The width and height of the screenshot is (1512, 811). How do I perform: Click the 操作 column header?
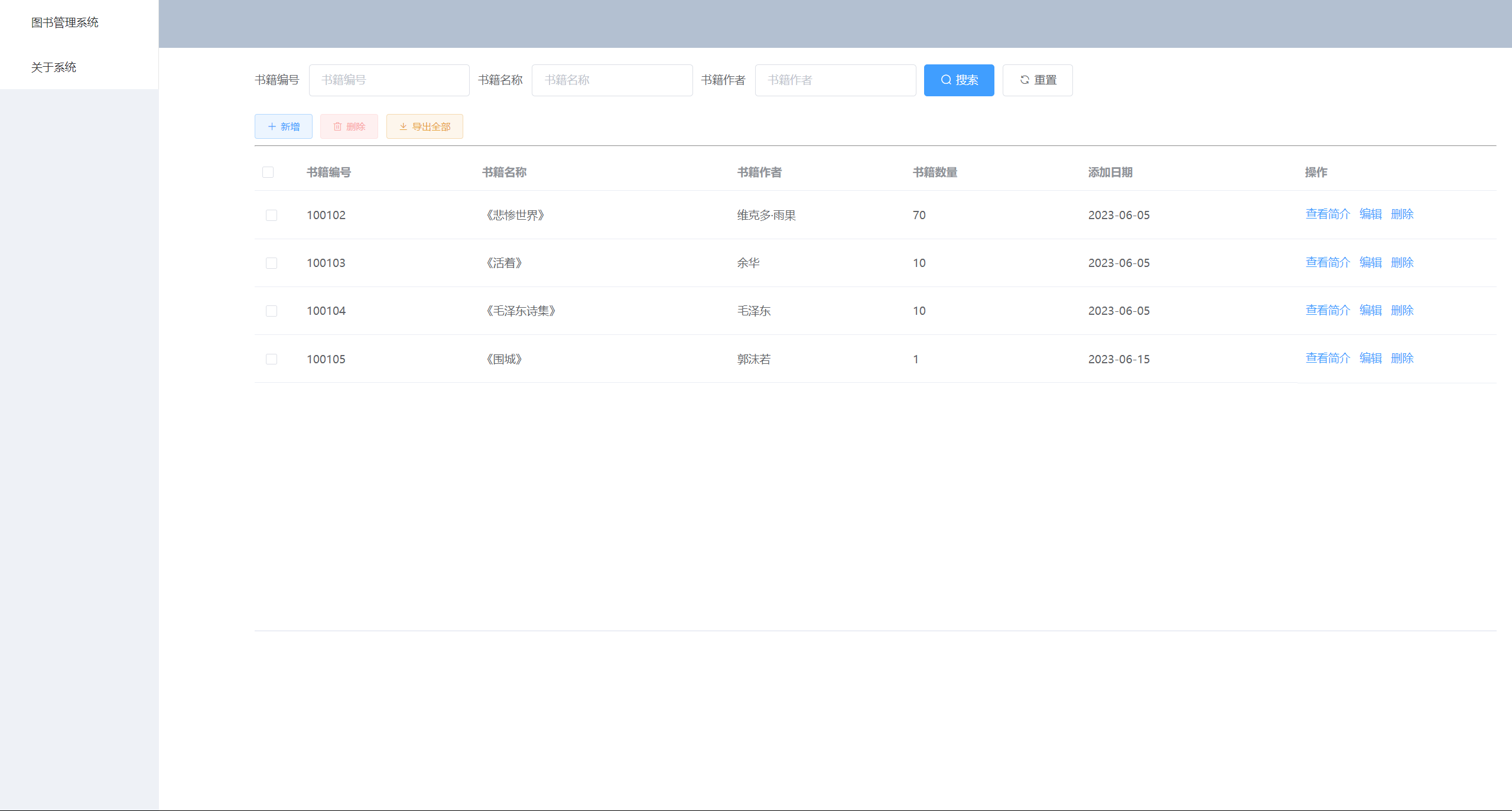click(1316, 172)
